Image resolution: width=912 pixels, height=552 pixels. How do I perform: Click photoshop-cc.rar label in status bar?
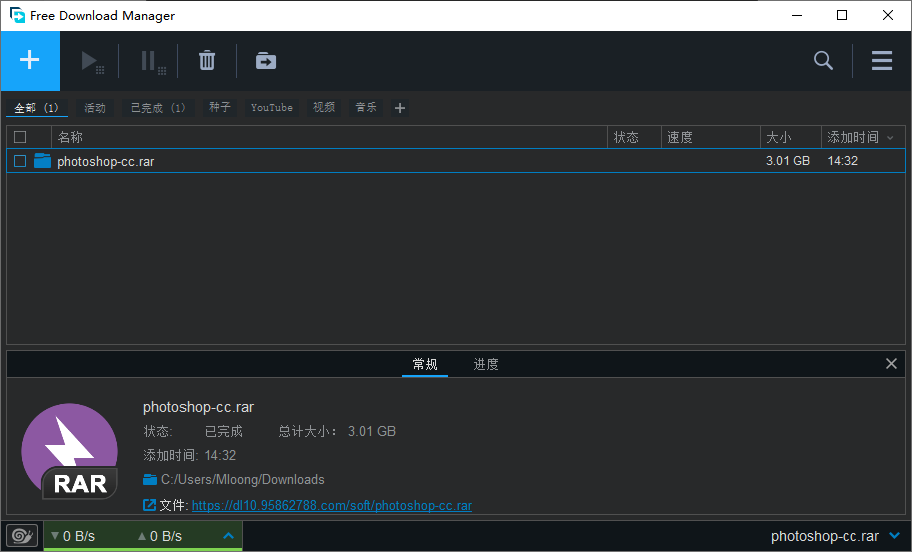825,536
